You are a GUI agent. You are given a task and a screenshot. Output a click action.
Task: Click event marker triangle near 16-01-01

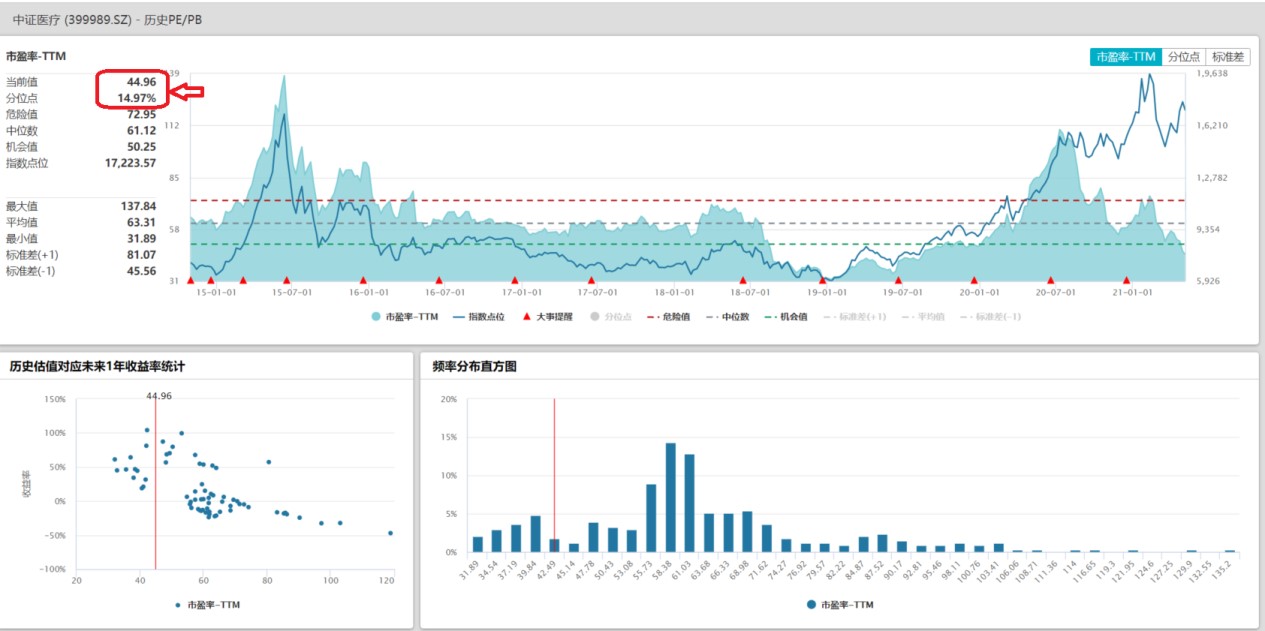pos(363,281)
